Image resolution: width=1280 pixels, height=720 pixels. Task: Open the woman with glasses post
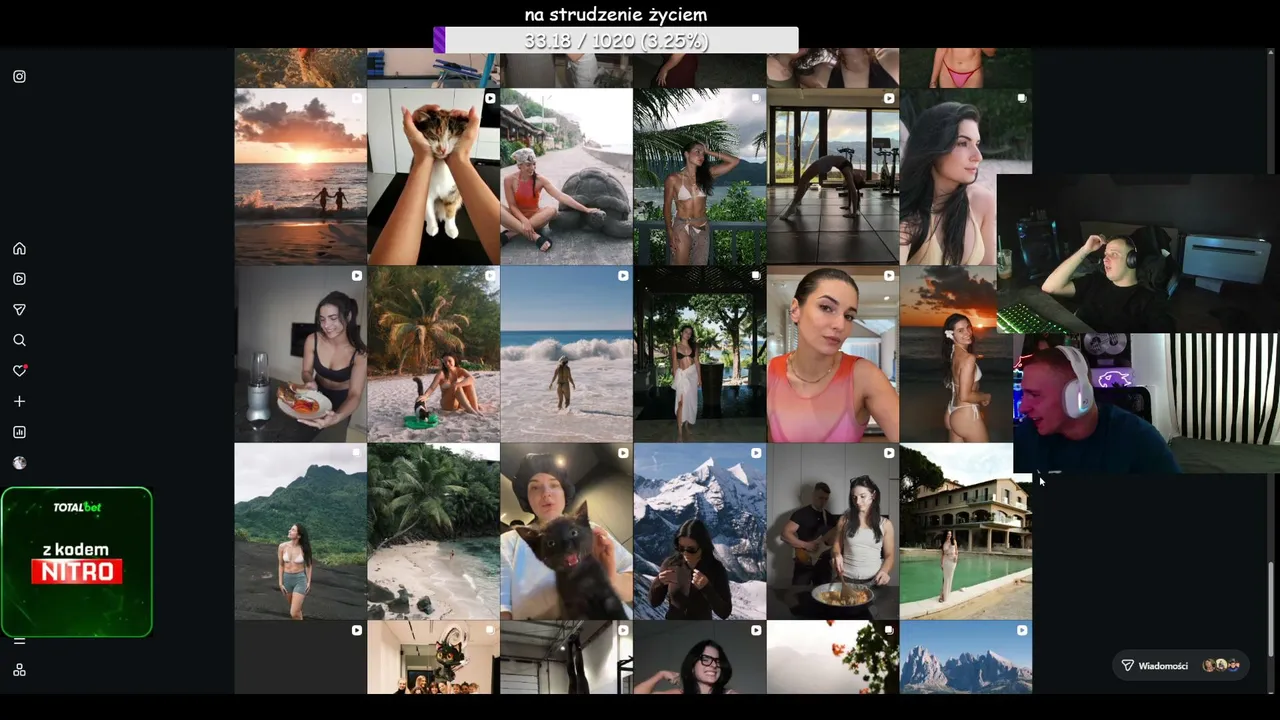pyautogui.click(x=699, y=658)
